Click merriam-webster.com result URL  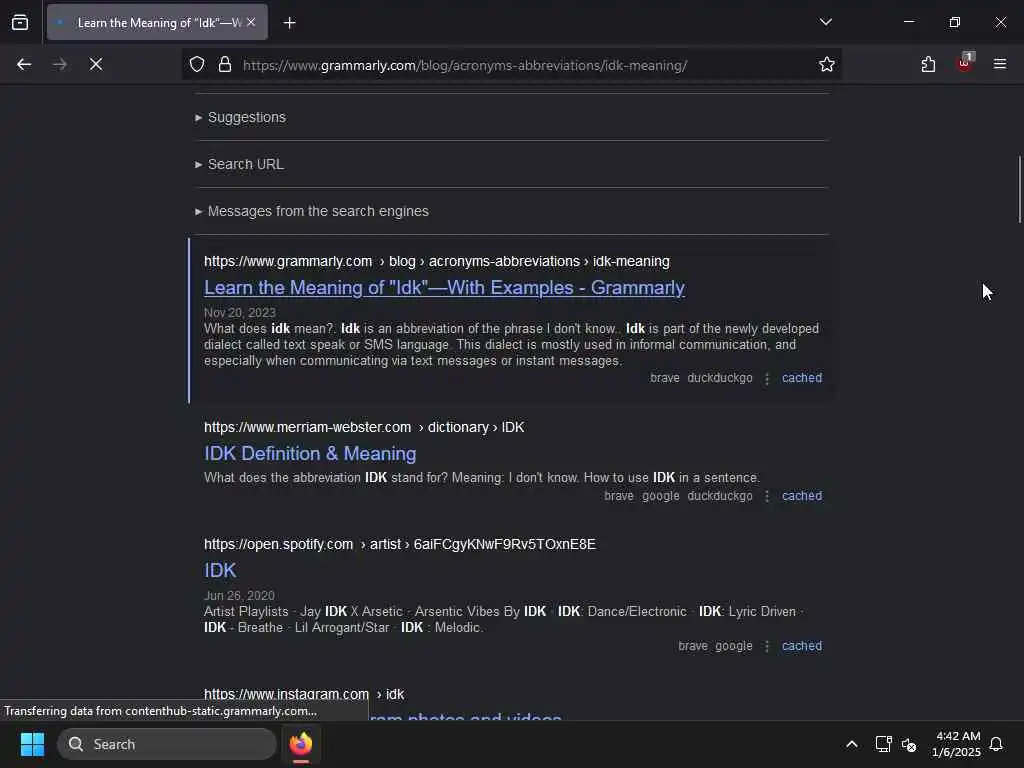point(364,427)
